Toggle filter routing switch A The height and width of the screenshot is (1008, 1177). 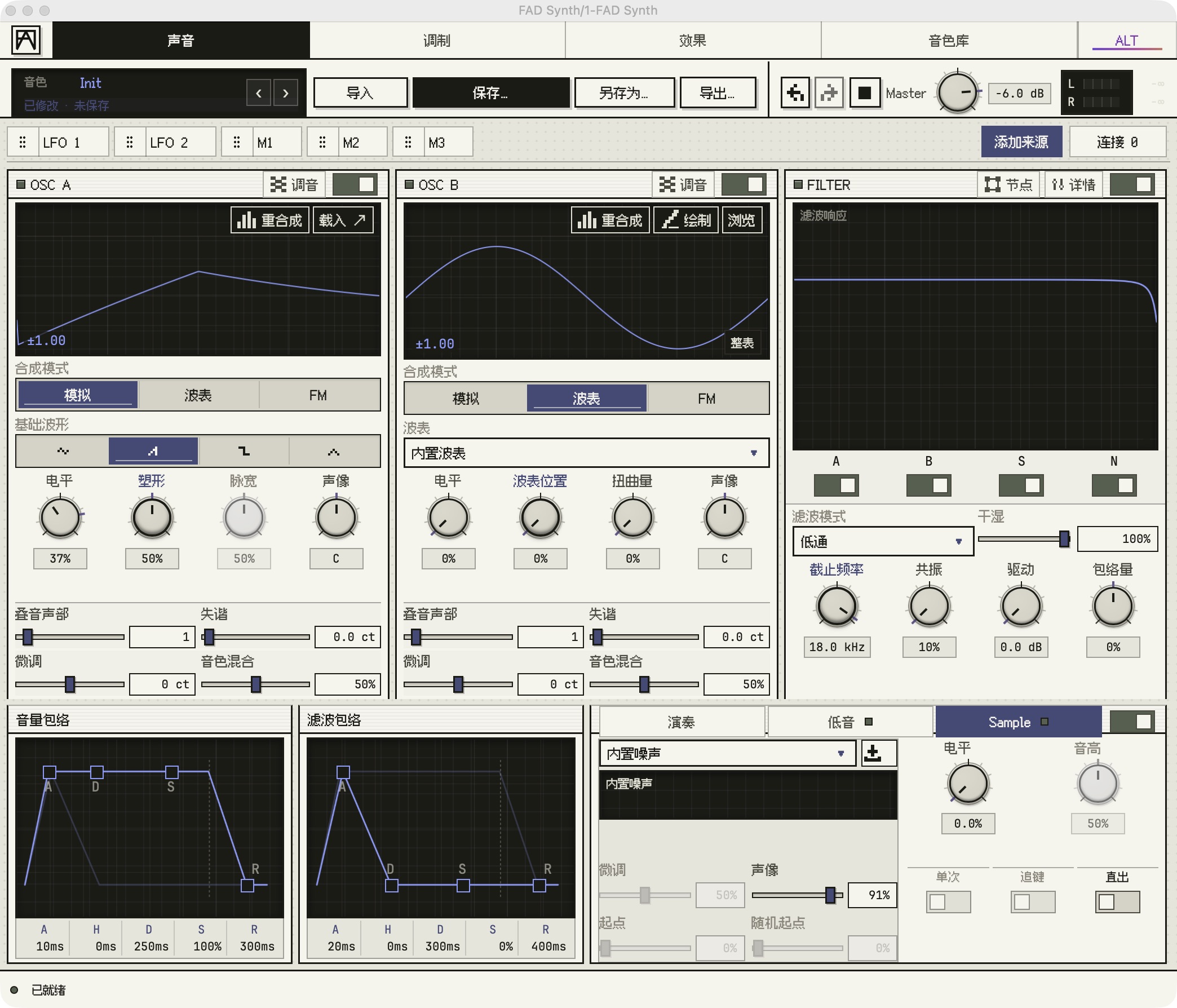coord(835,485)
